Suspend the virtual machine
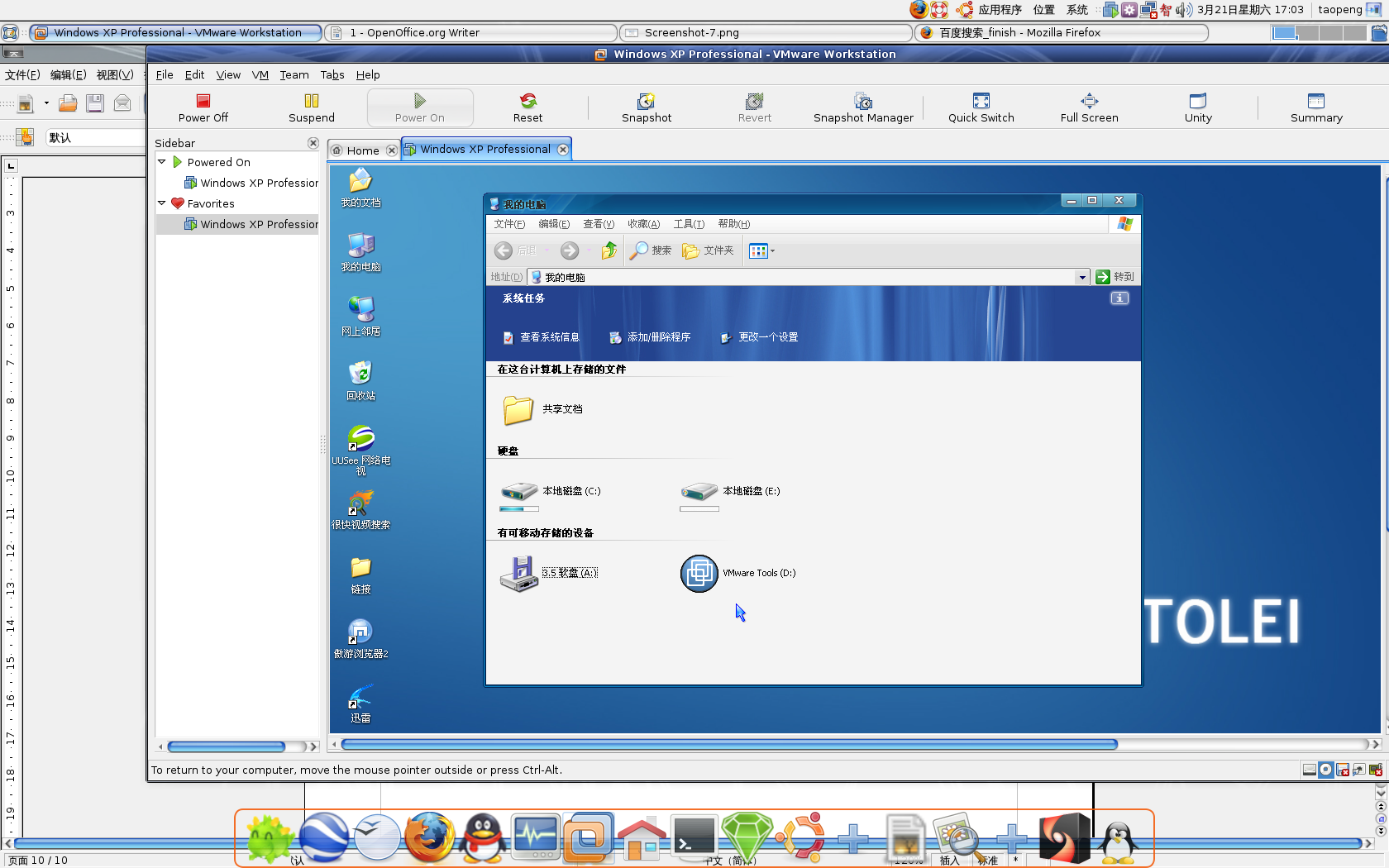The width and height of the screenshot is (1389, 868). coord(312,108)
